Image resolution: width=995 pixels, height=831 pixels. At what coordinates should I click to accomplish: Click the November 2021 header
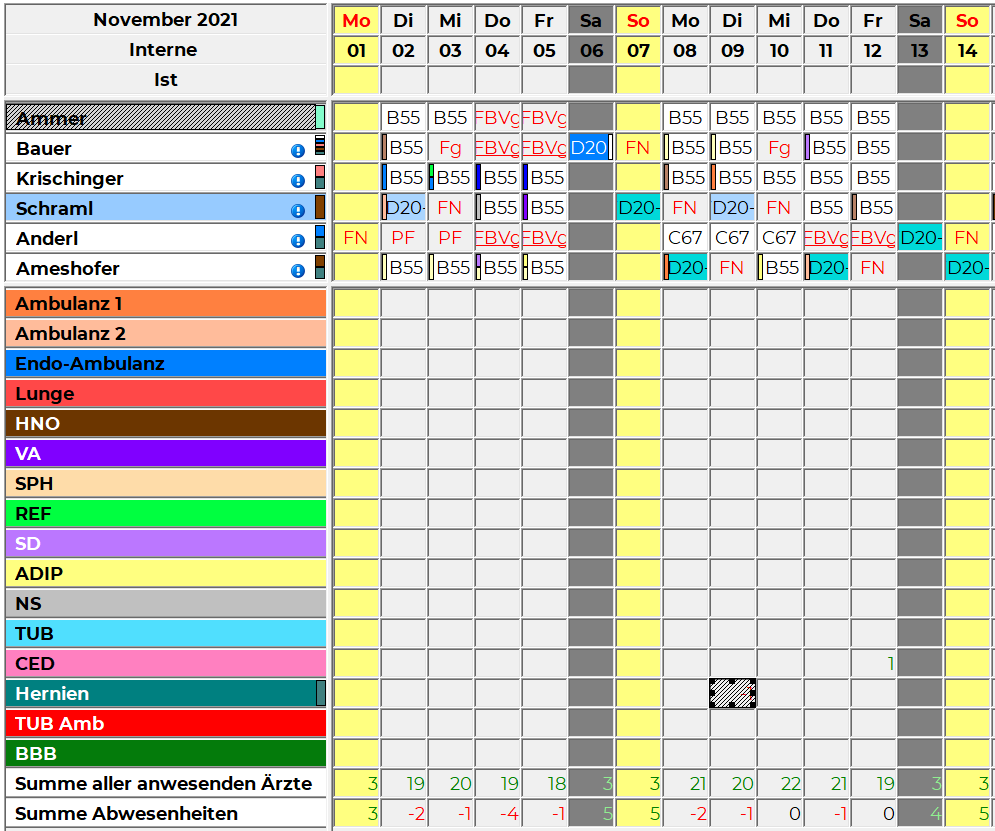point(166,20)
